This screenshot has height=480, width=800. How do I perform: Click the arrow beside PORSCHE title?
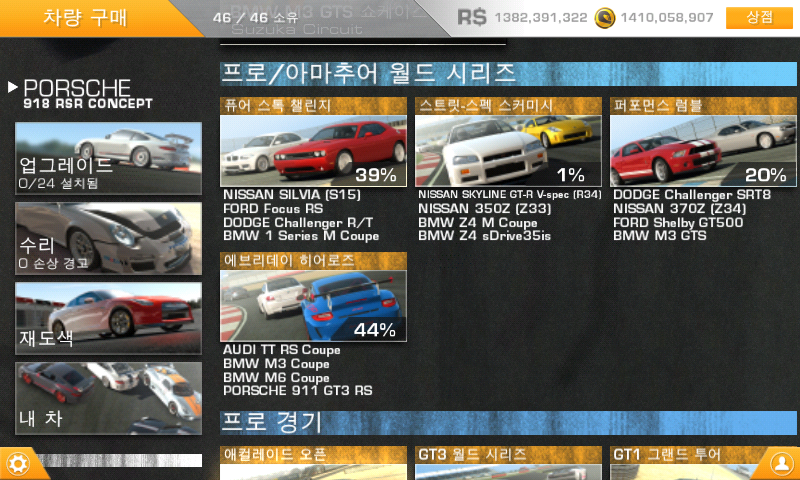click(x=13, y=87)
